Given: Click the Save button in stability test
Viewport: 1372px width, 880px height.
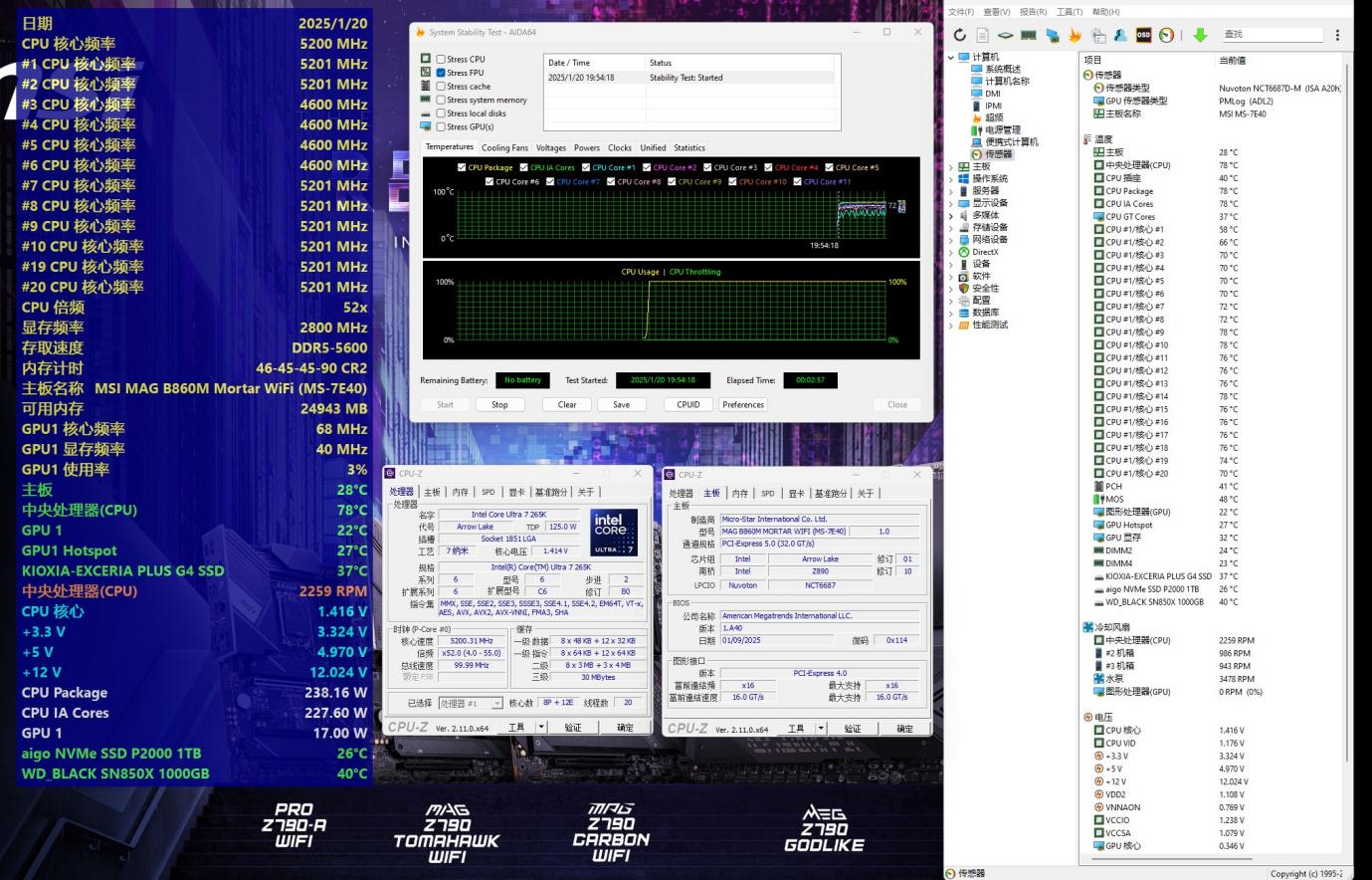Looking at the screenshot, I should click(x=621, y=404).
